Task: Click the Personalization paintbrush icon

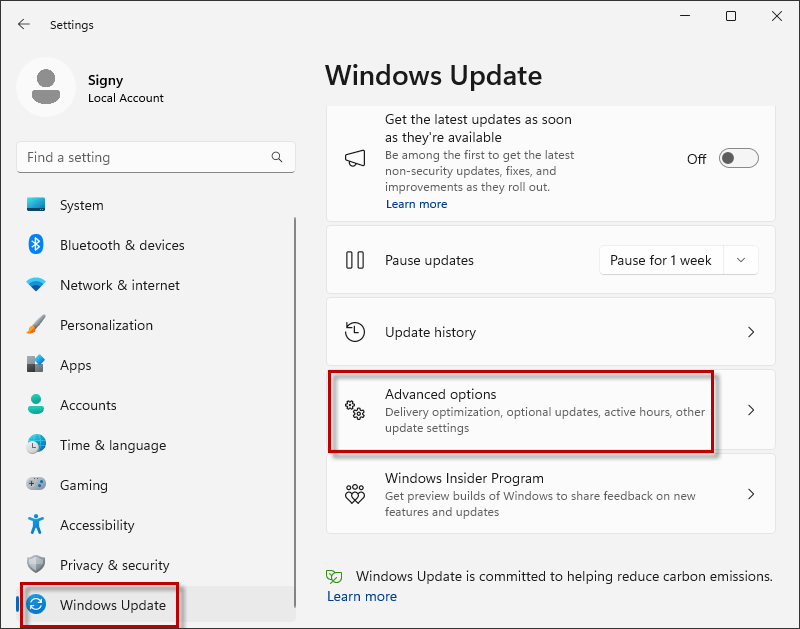Action: (x=36, y=324)
